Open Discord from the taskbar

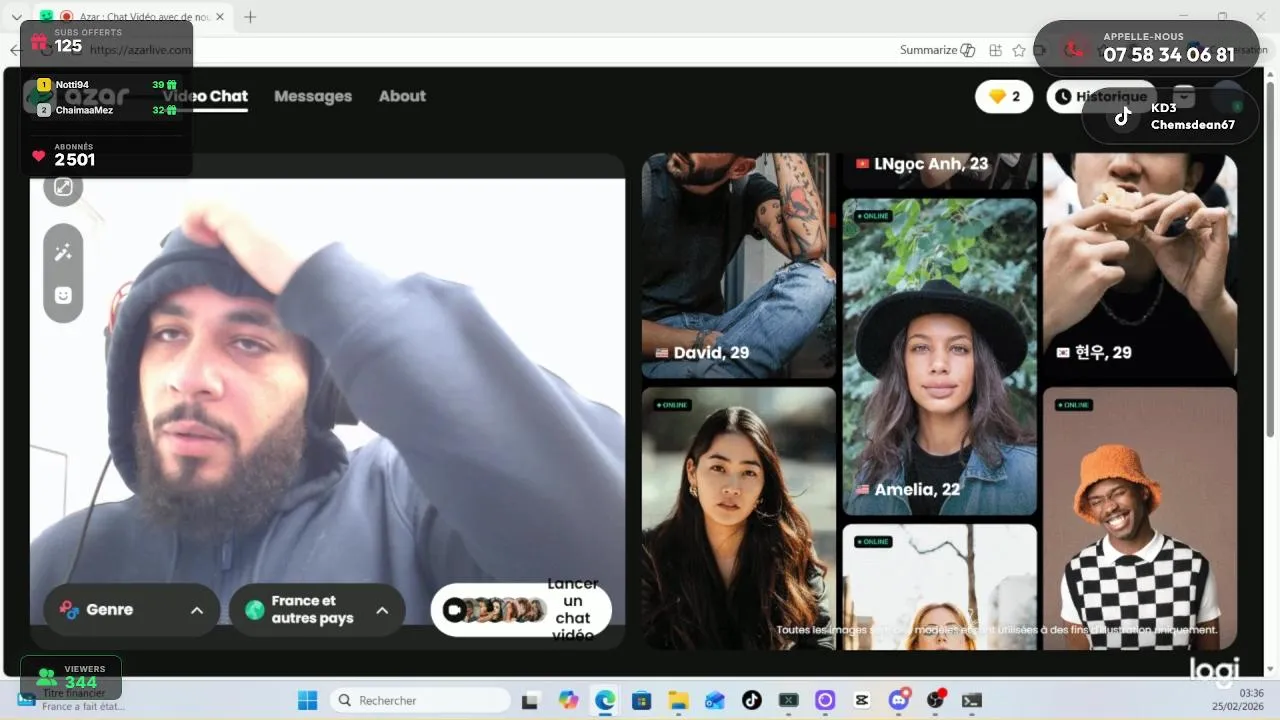click(x=899, y=700)
